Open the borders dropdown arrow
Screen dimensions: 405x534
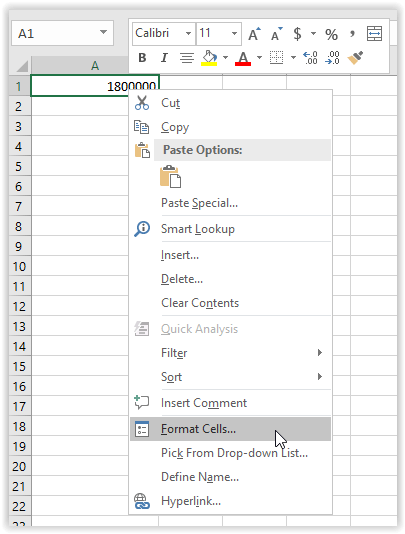[x=293, y=58]
